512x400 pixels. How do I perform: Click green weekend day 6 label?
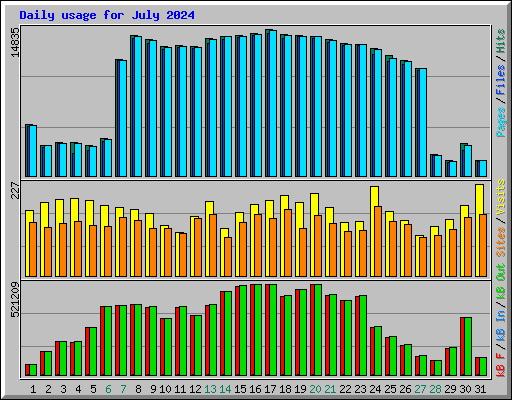pos(108,389)
